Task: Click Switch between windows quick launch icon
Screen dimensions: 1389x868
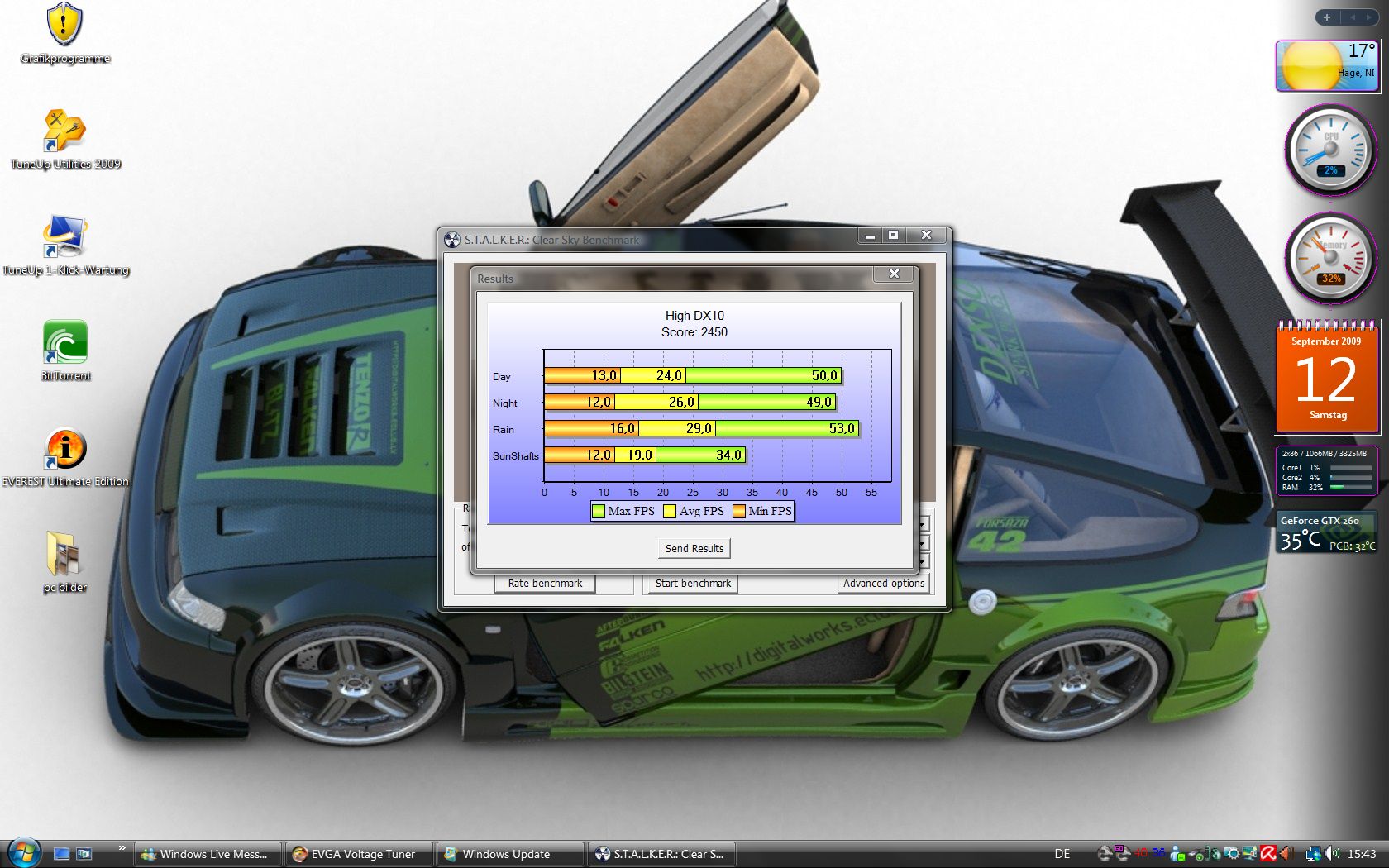Action: pyautogui.click(x=84, y=854)
